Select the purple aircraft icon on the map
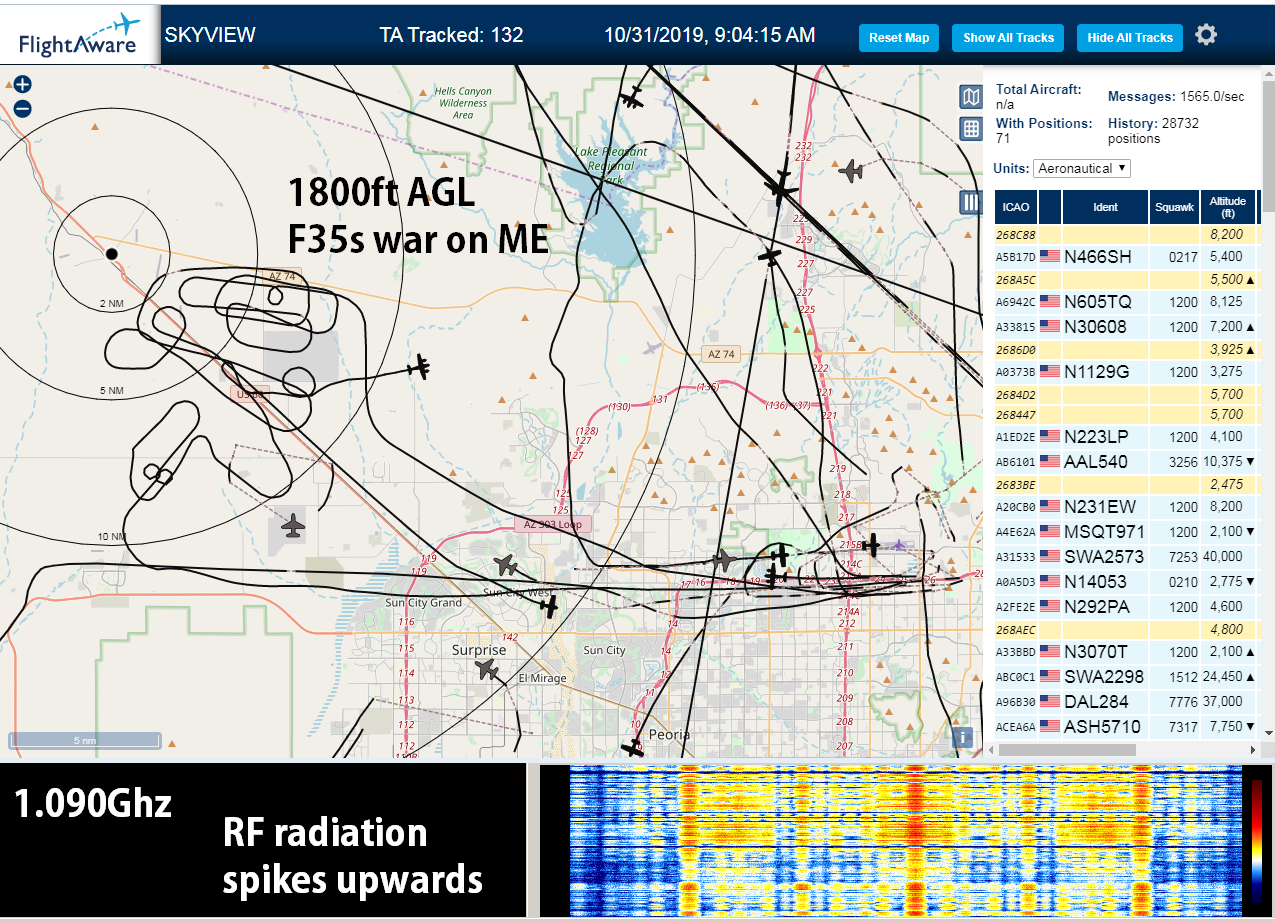1275x921 pixels. (x=899, y=545)
